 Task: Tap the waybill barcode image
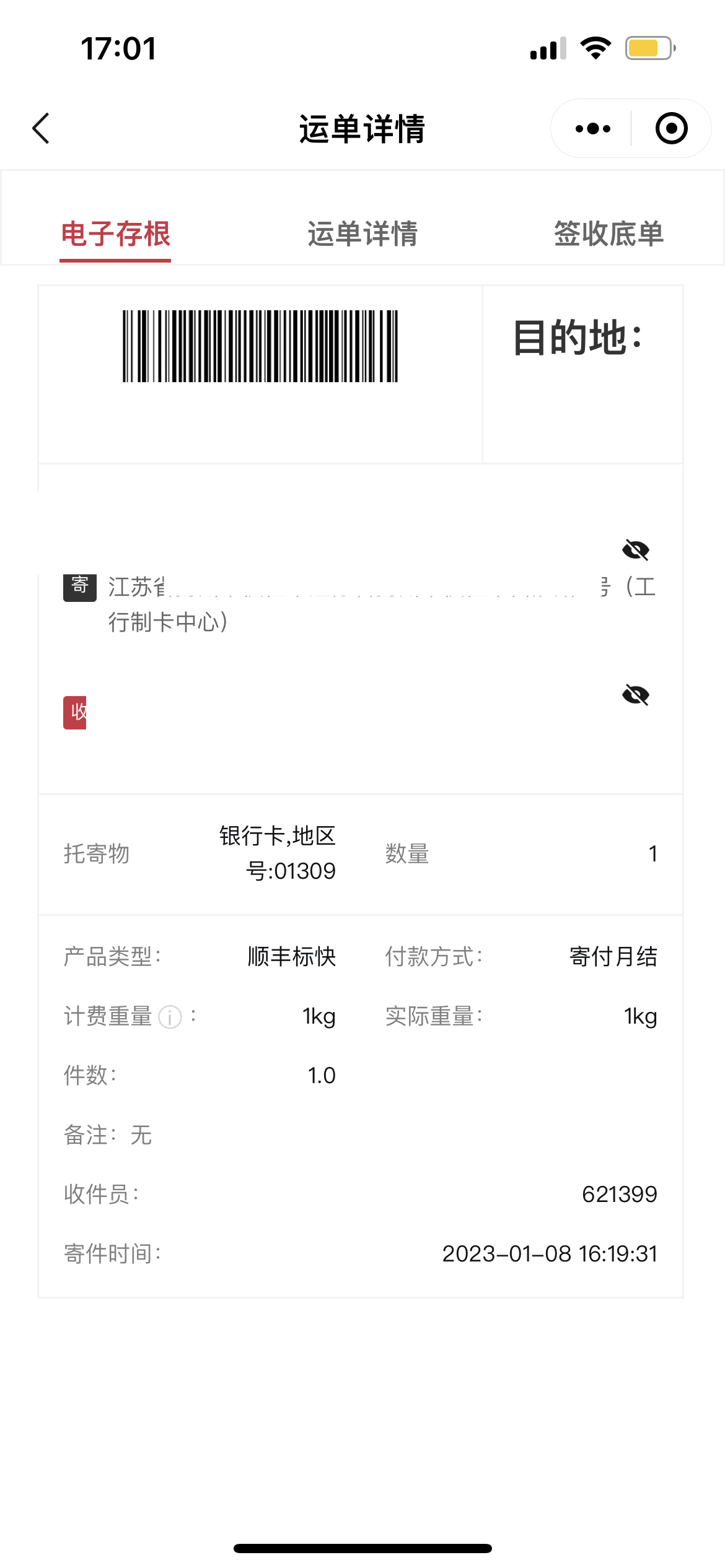(260, 346)
